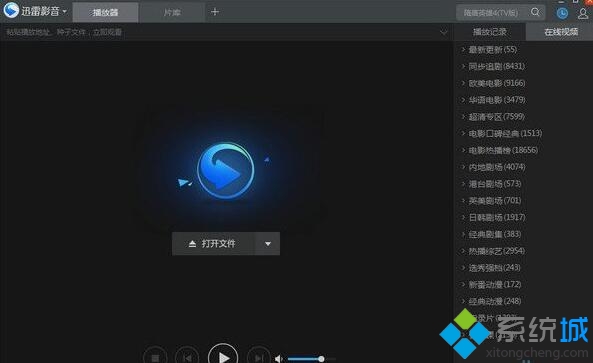
Task: Click the previous track button
Action: tap(187, 357)
